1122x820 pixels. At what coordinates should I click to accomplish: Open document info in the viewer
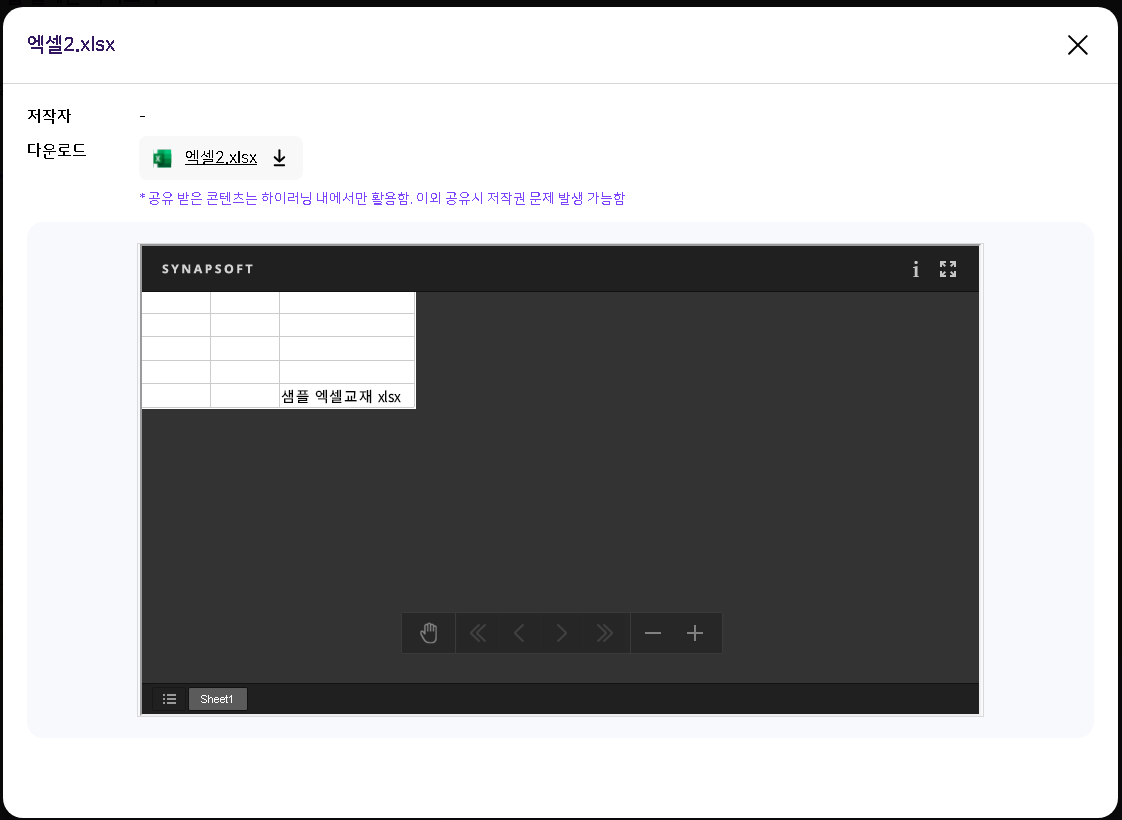tap(915, 269)
